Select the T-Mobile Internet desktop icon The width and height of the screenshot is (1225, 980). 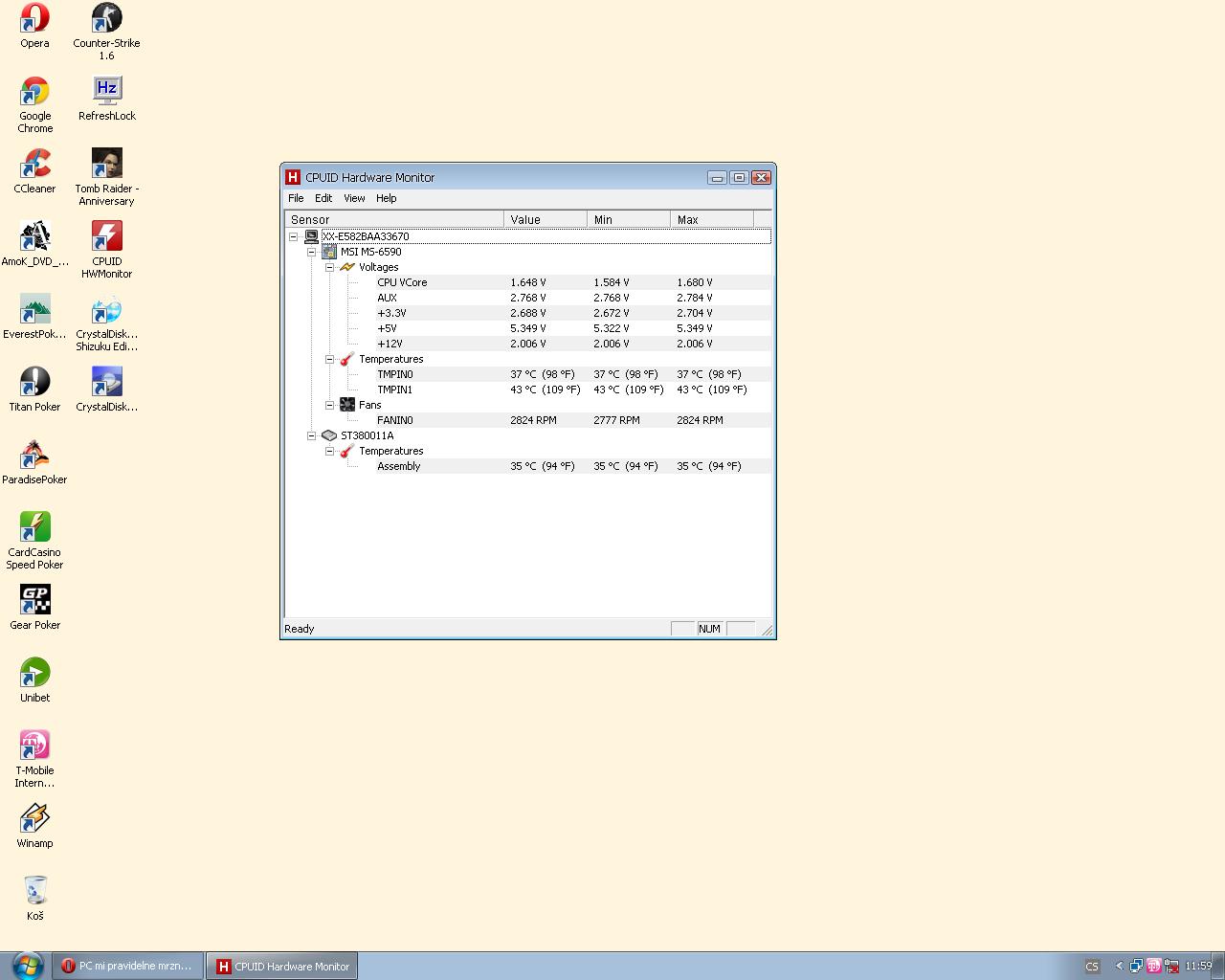[34, 759]
